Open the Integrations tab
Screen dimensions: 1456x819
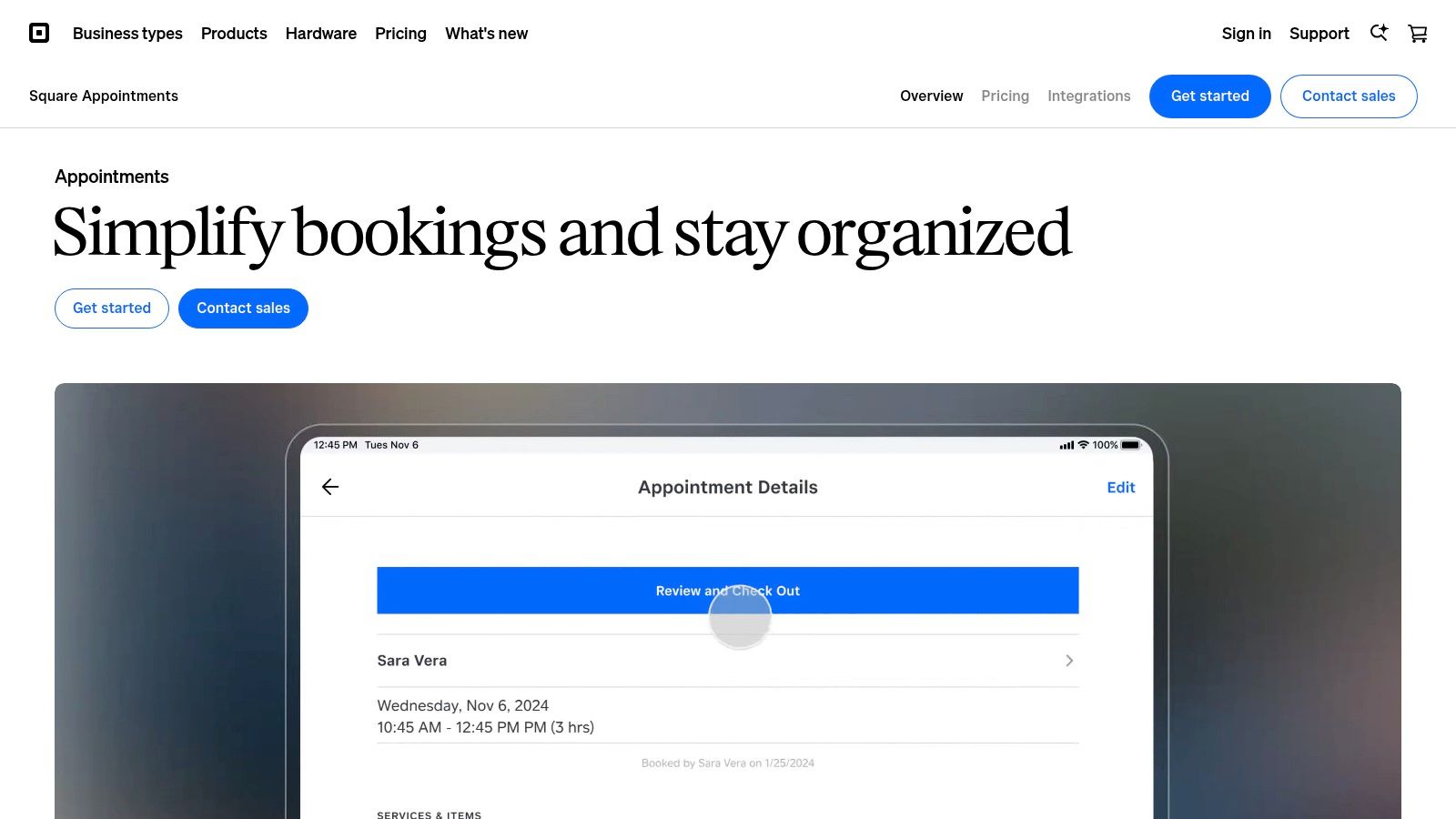pos(1088,96)
